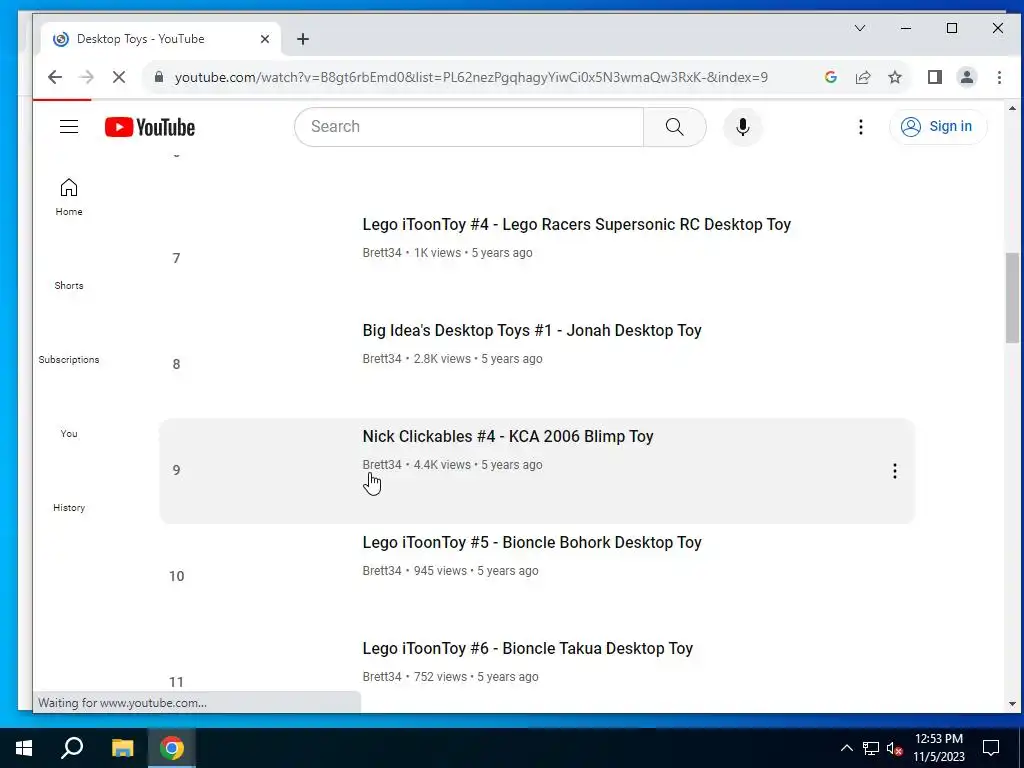Click the scrollbar down arrow
The image size is (1024, 768).
1012,704
